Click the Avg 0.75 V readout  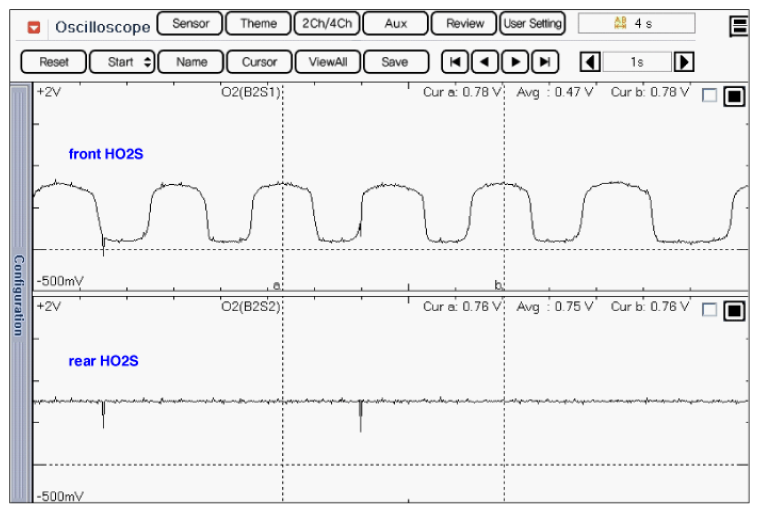point(555,307)
